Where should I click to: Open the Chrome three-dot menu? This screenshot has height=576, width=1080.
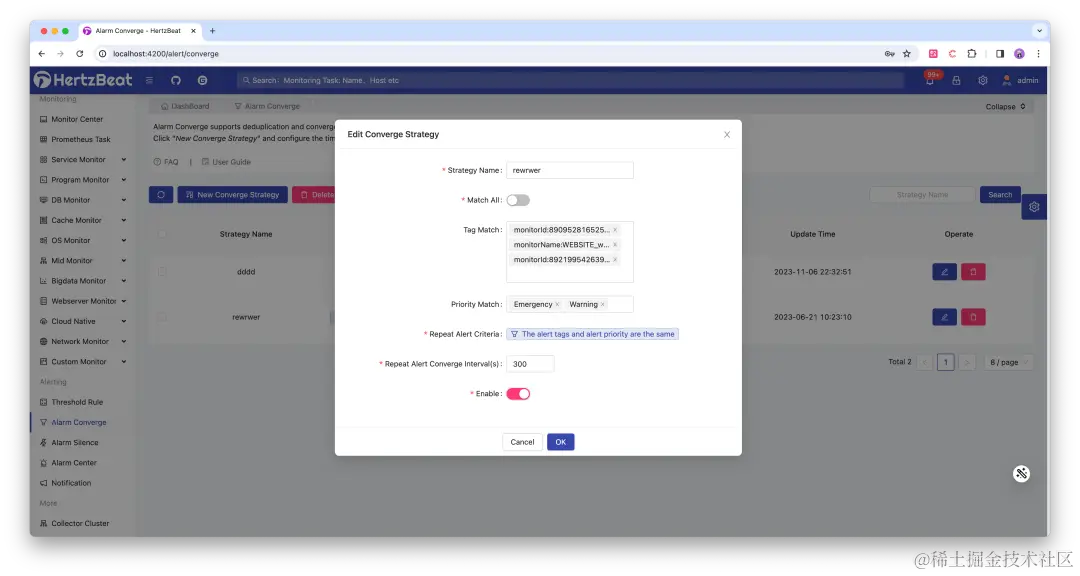(x=1038, y=53)
